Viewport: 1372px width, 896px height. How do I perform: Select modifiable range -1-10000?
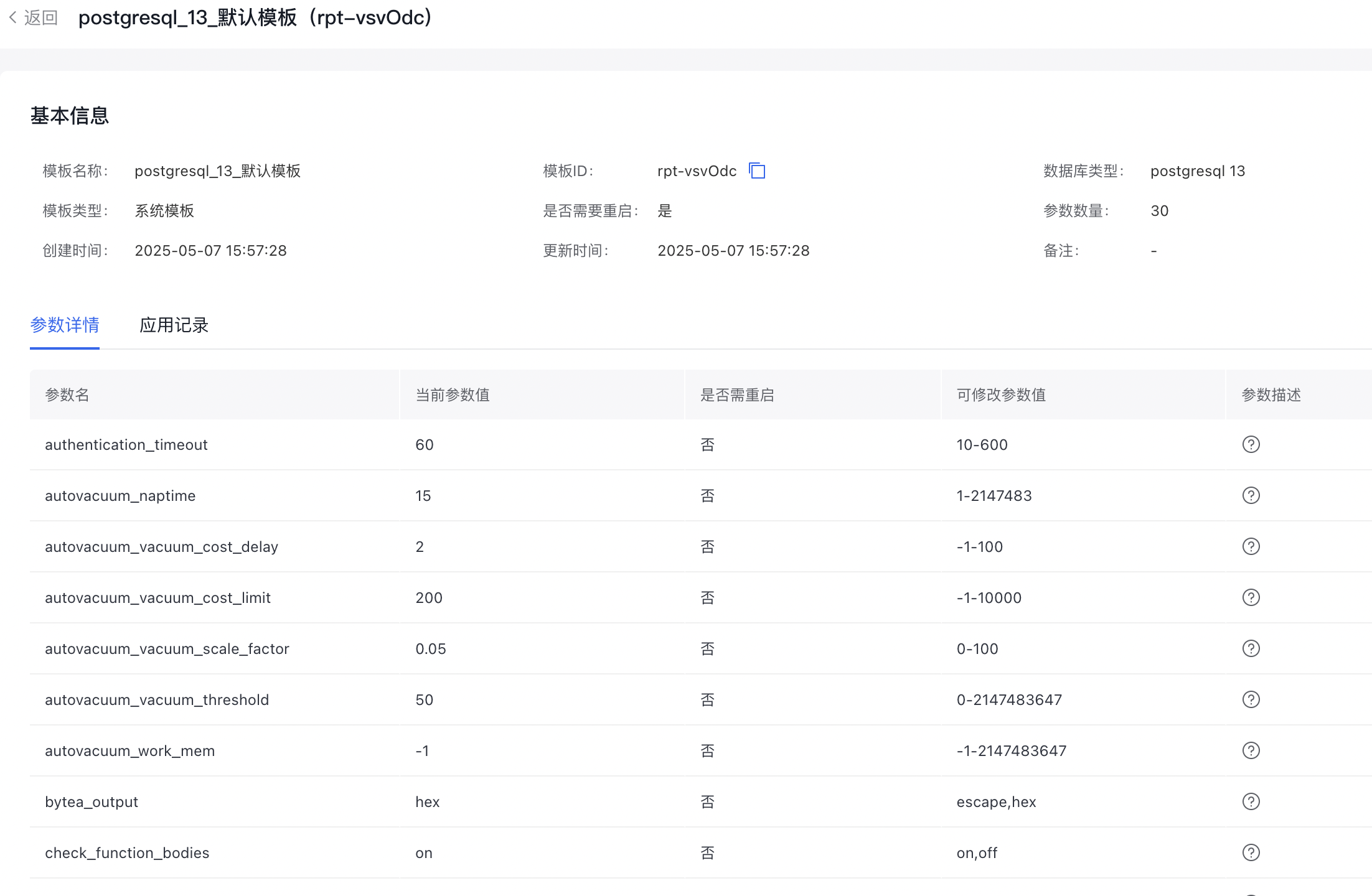pos(989,598)
